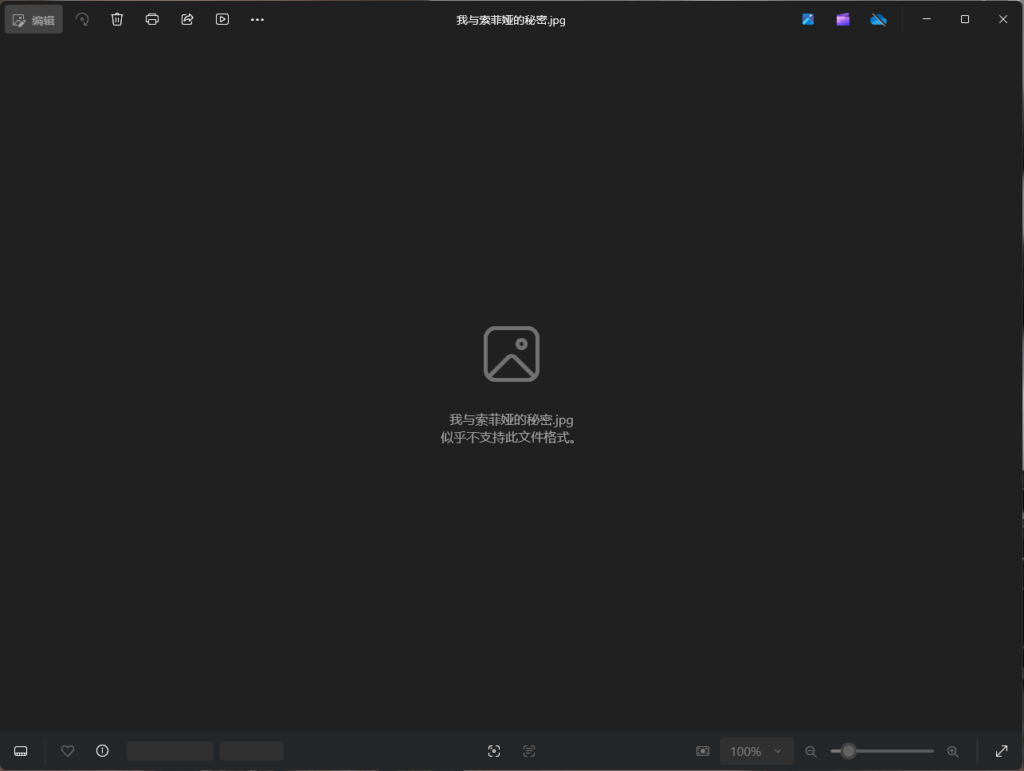This screenshot has width=1024, height=771.
Task: Zoom in with the plus magnifier icon
Action: (x=953, y=751)
